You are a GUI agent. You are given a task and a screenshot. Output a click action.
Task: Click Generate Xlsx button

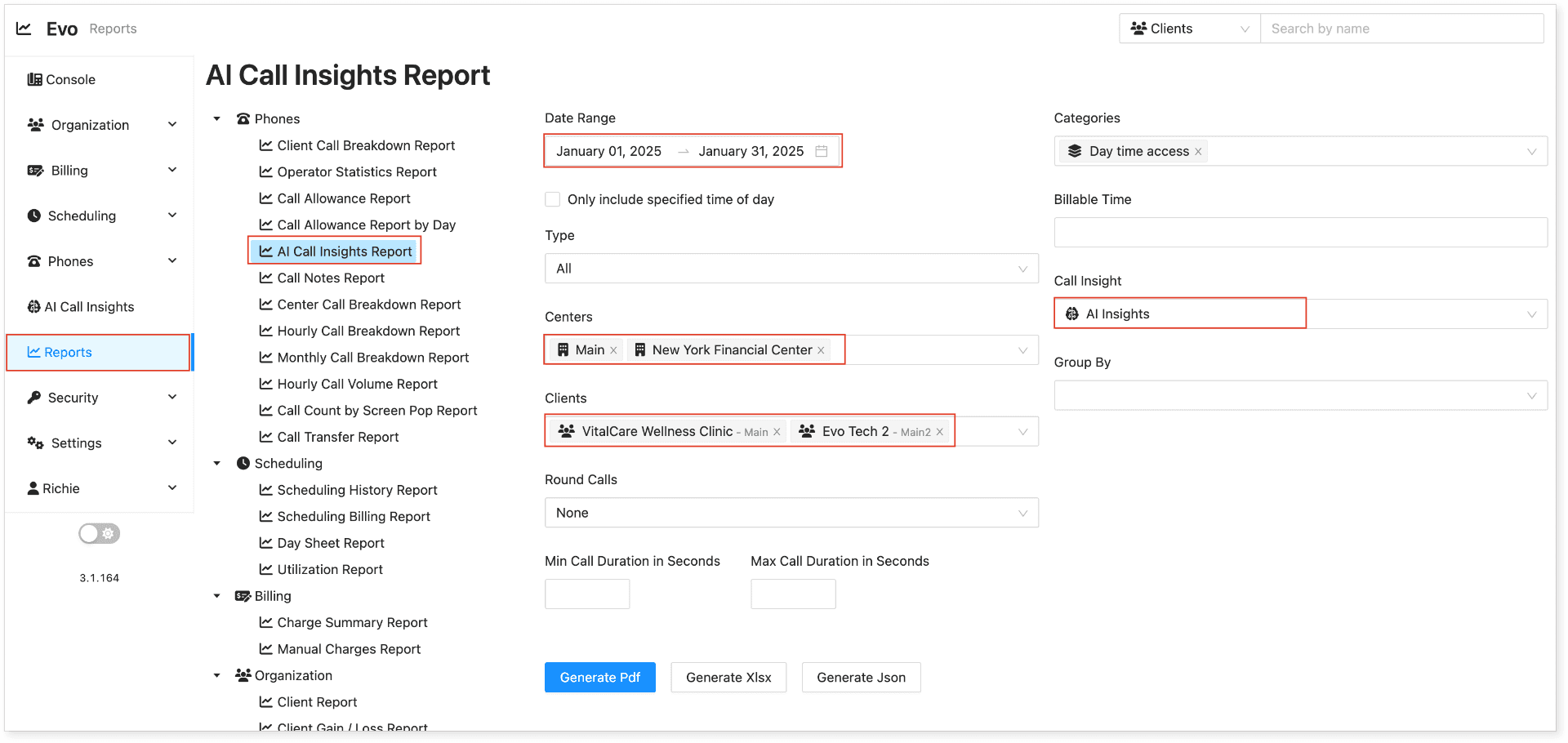tap(728, 678)
